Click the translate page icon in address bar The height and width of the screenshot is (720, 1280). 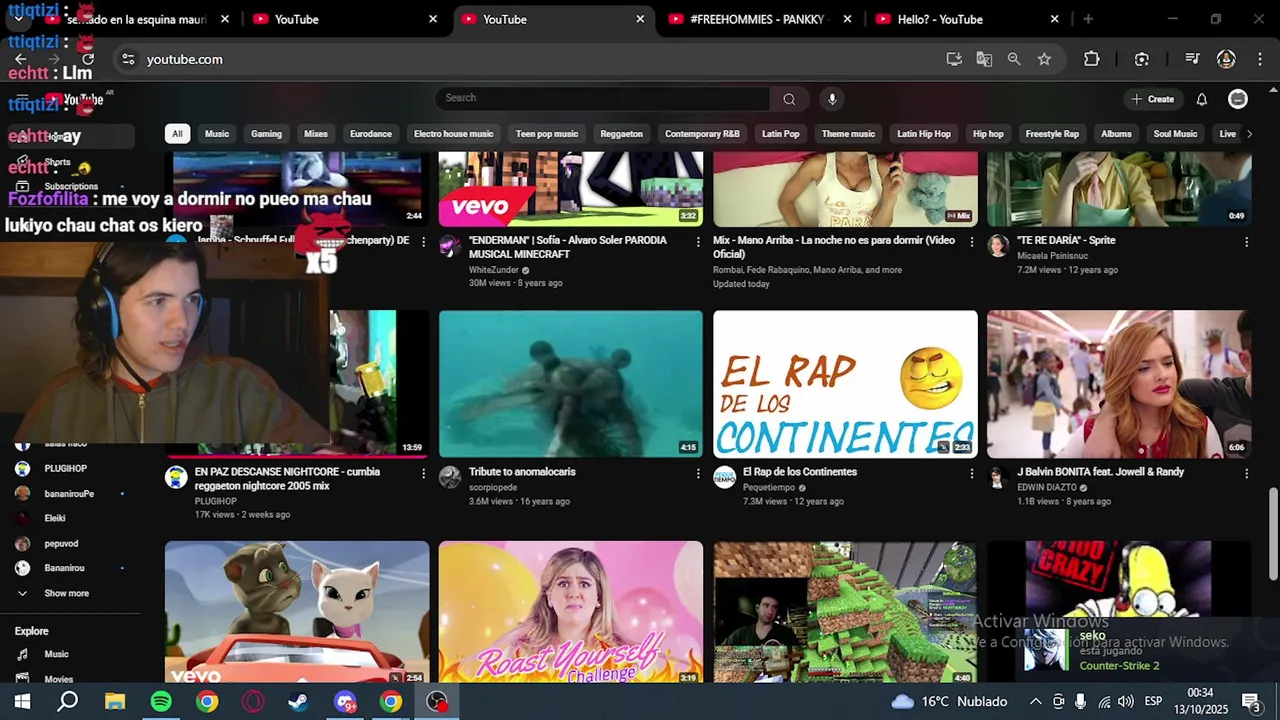click(x=984, y=59)
